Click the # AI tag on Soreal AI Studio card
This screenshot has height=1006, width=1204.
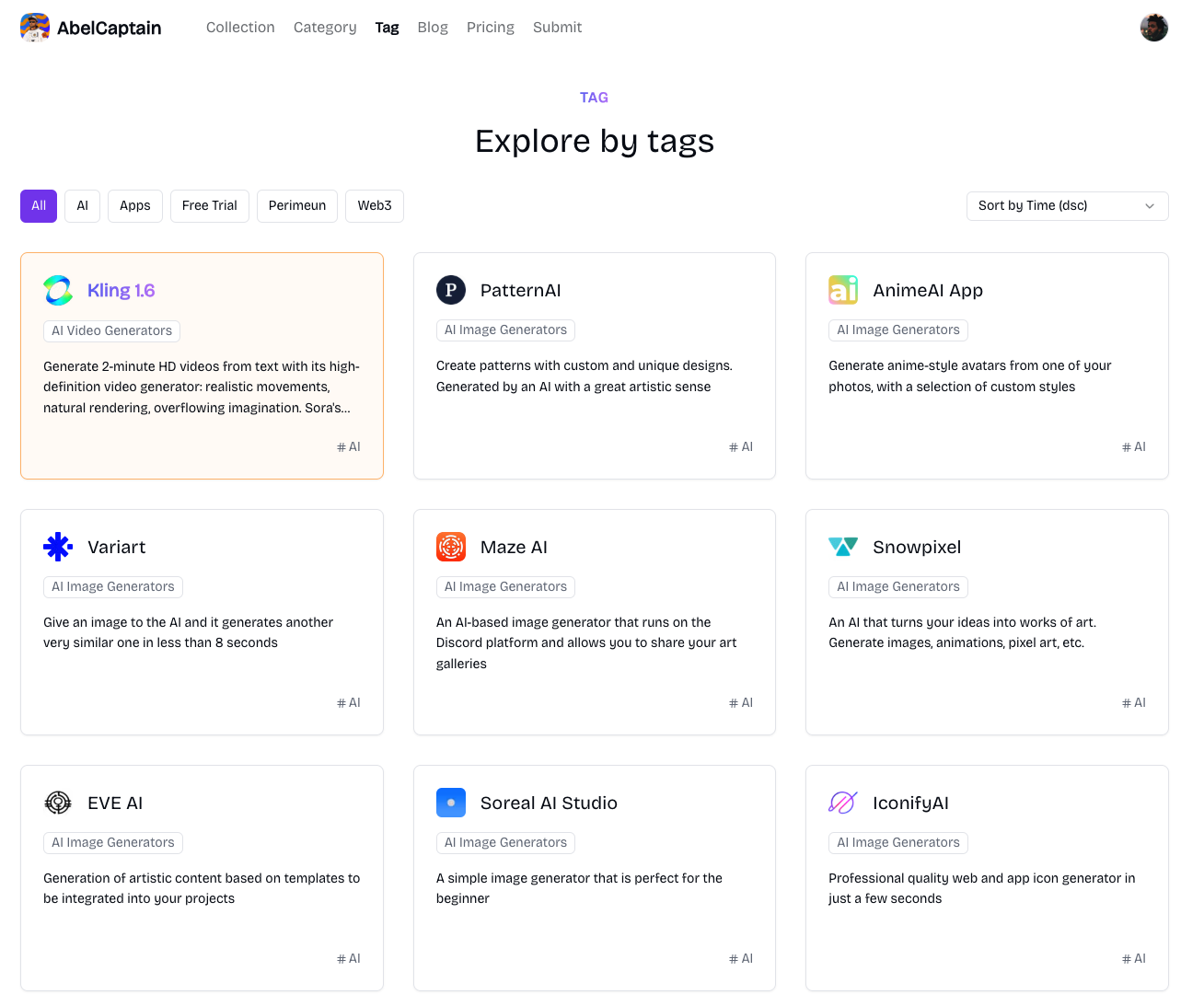click(741, 958)
